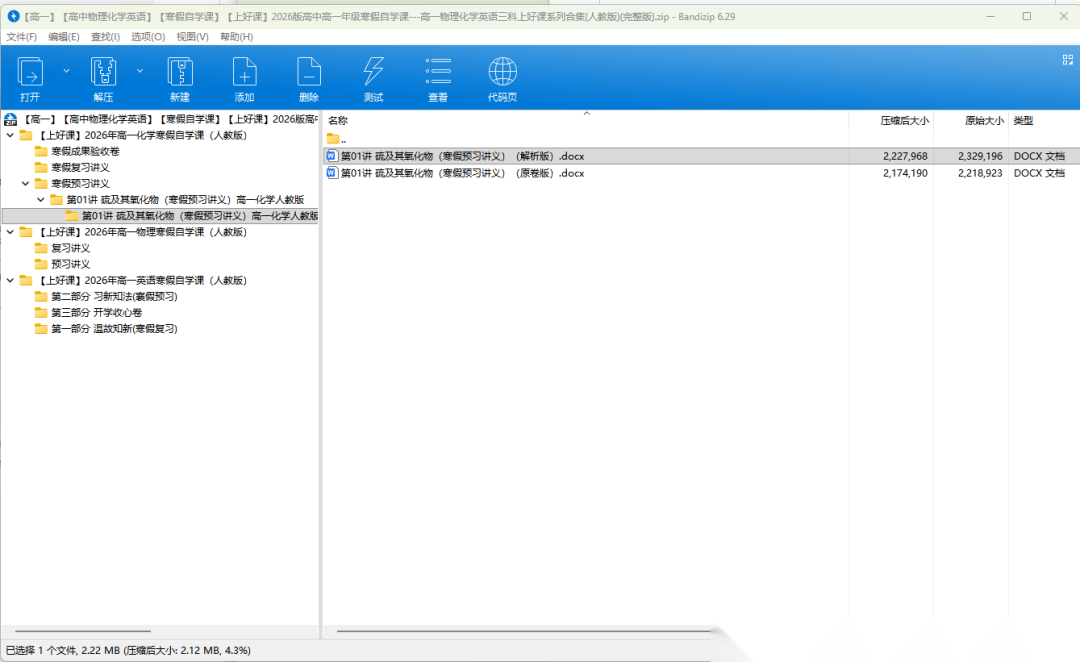Collapse the 2026年高一英语寒假自学课 tree node

[10, 281]
